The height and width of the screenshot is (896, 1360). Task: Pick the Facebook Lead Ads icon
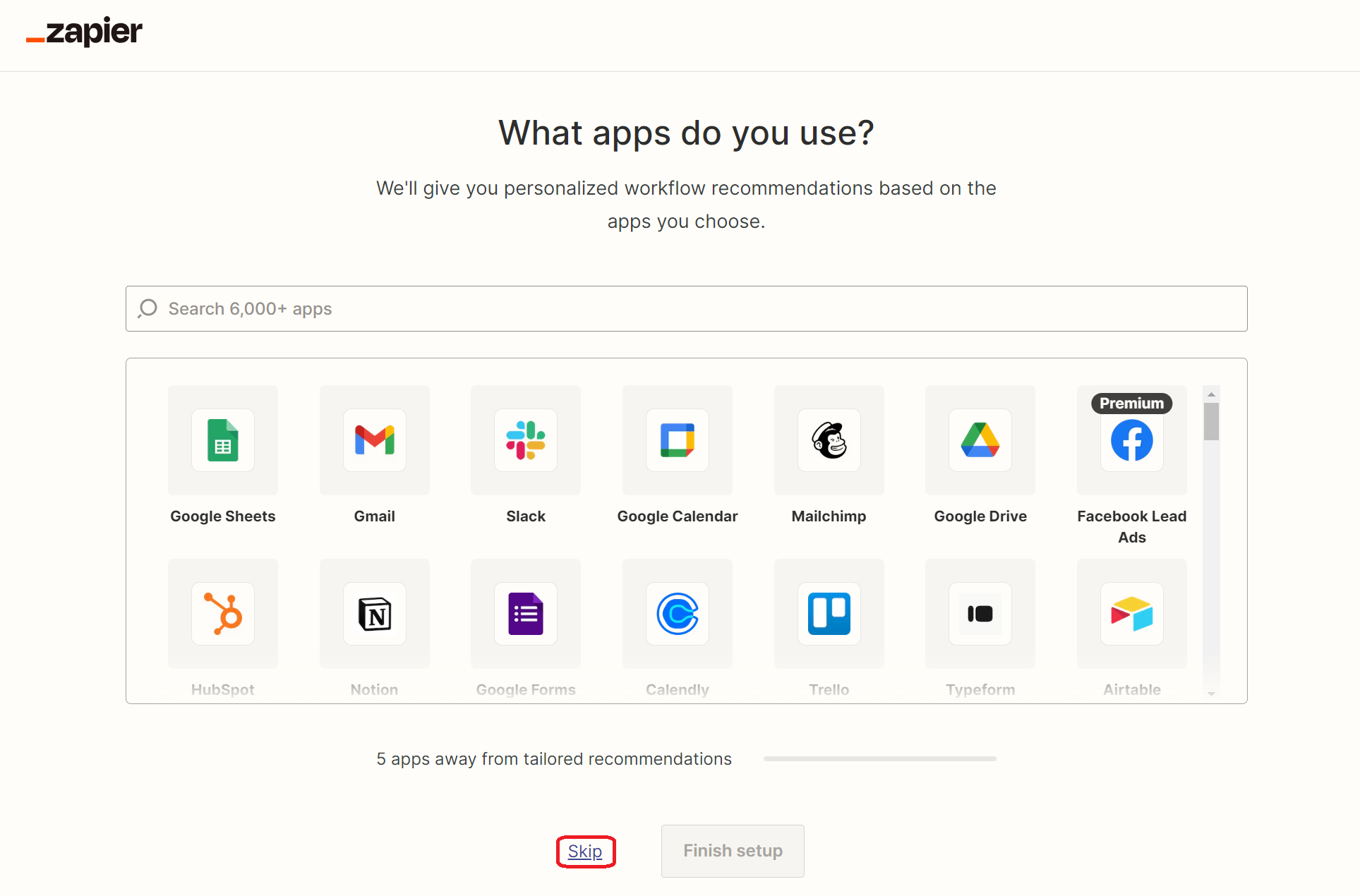(x=1132, y=440)
